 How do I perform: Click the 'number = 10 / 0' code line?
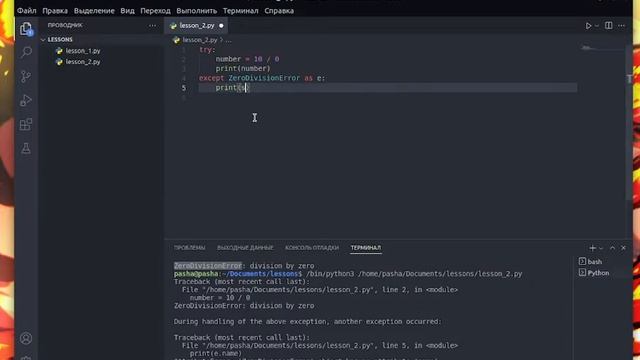pyautogui.click(x=247, y=59)
